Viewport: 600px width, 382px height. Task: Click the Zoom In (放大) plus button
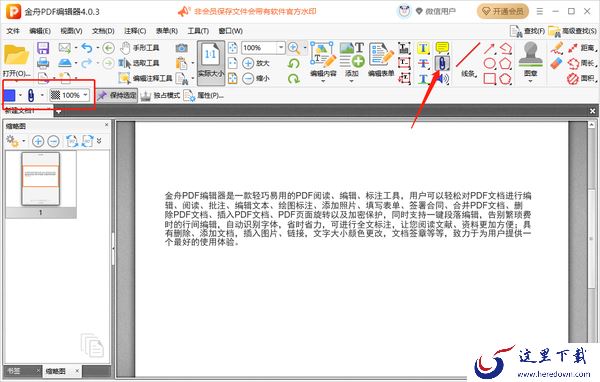coord(256,63)
